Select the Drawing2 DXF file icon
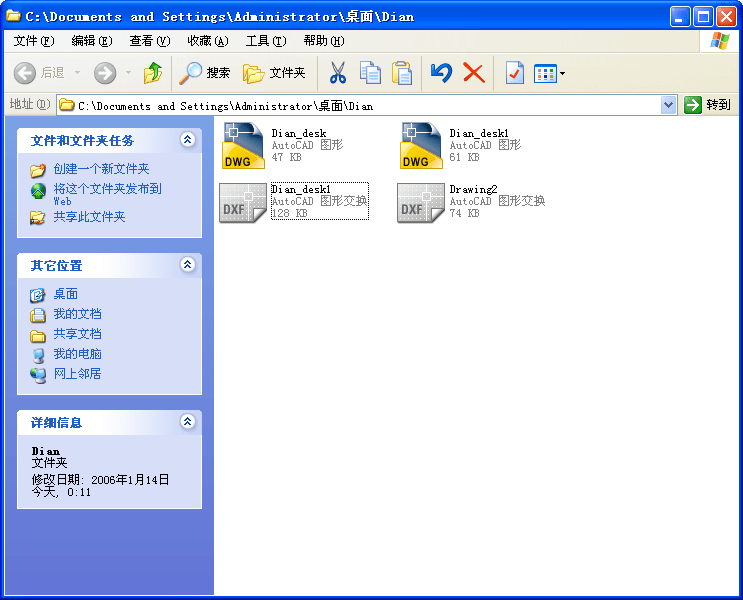Viewport: 743px width, 600px height. pyautogui.click(x=421, y=203)
